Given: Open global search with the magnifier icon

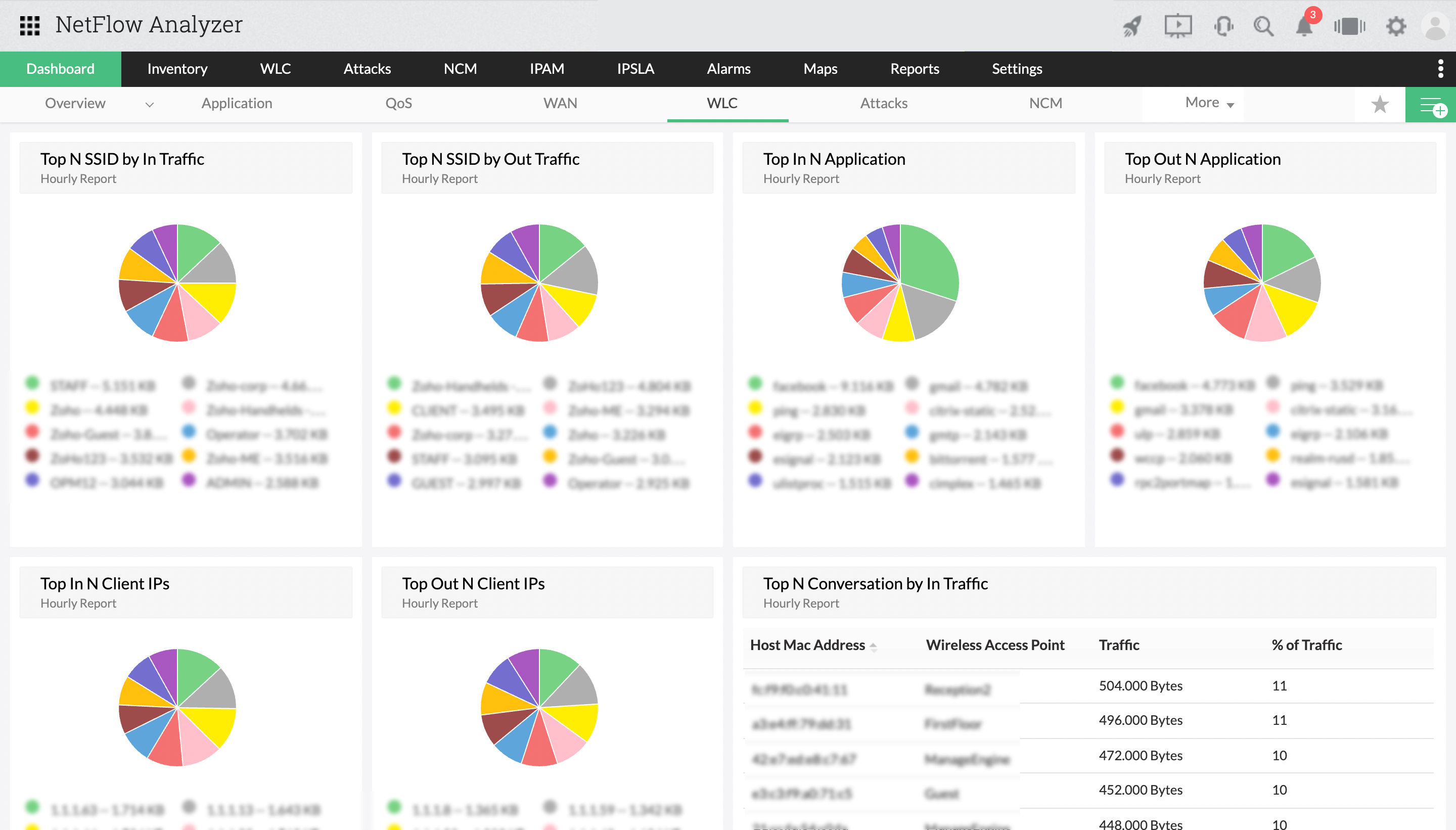Looking at the screenshot, I should (x=1264, y=26).
